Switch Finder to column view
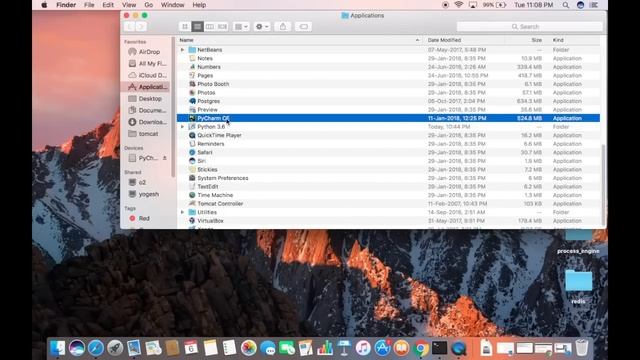The width and height of the screenshot is (640, 360). pyautogui.click(x=210, y=27)
